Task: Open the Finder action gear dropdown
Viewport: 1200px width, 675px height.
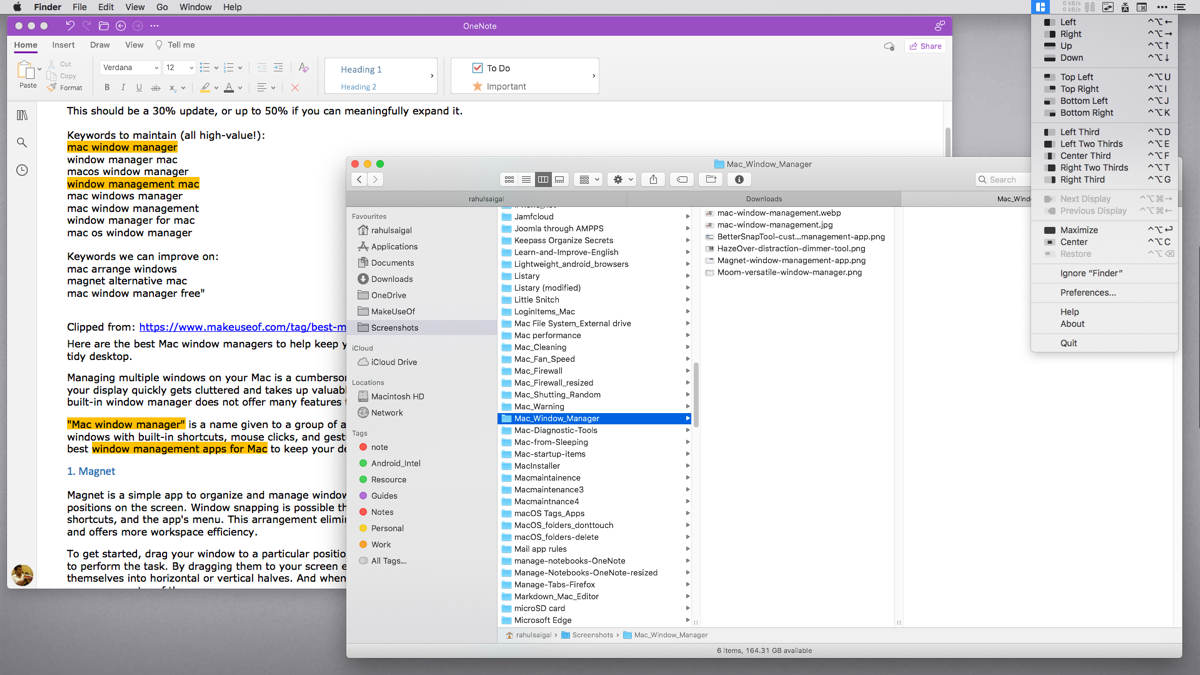Action: (623, 180)
